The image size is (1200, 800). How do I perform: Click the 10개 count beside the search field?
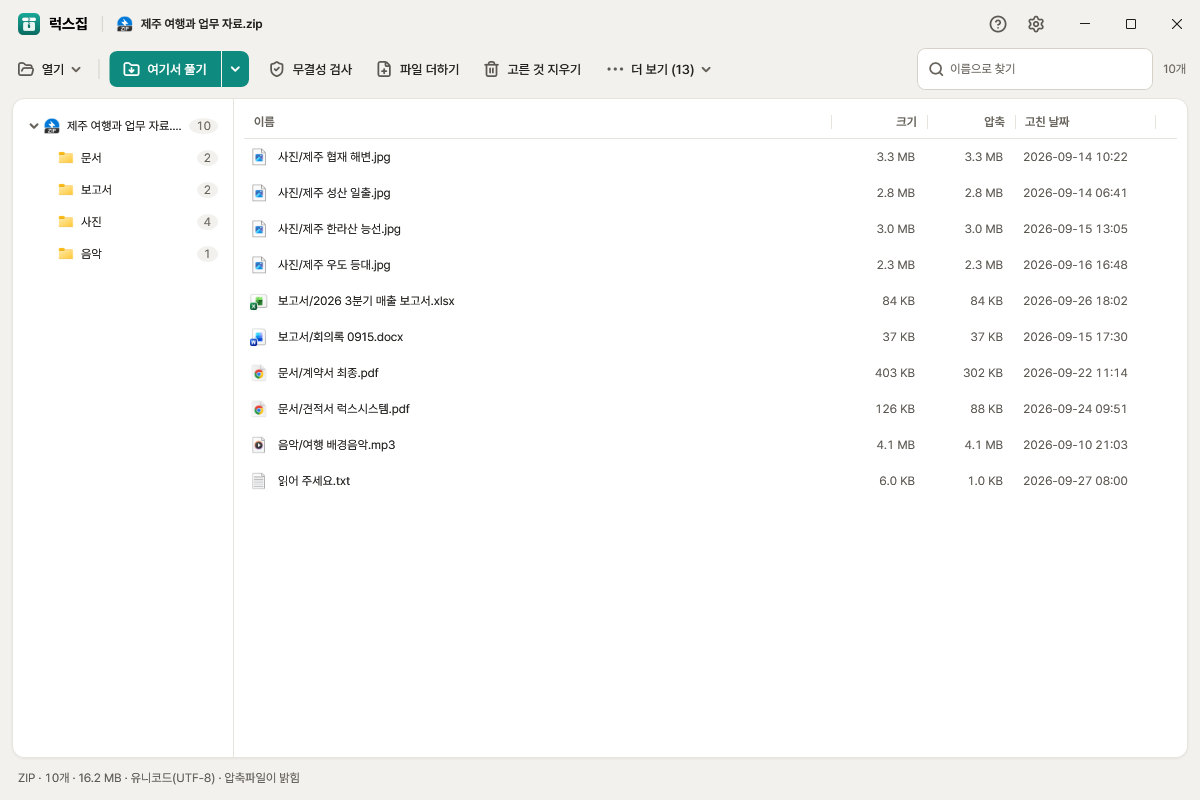pos(1175,69)
